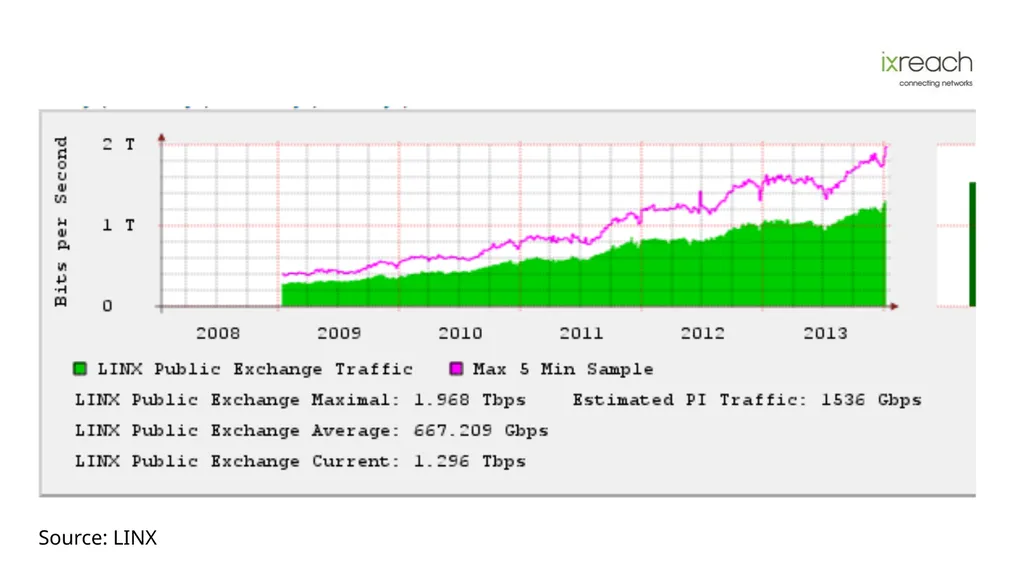Select the 'LINX Public Exchange Traffic' legend label
This screenshot has height=576, width=1024.
(x=255, y=369)
